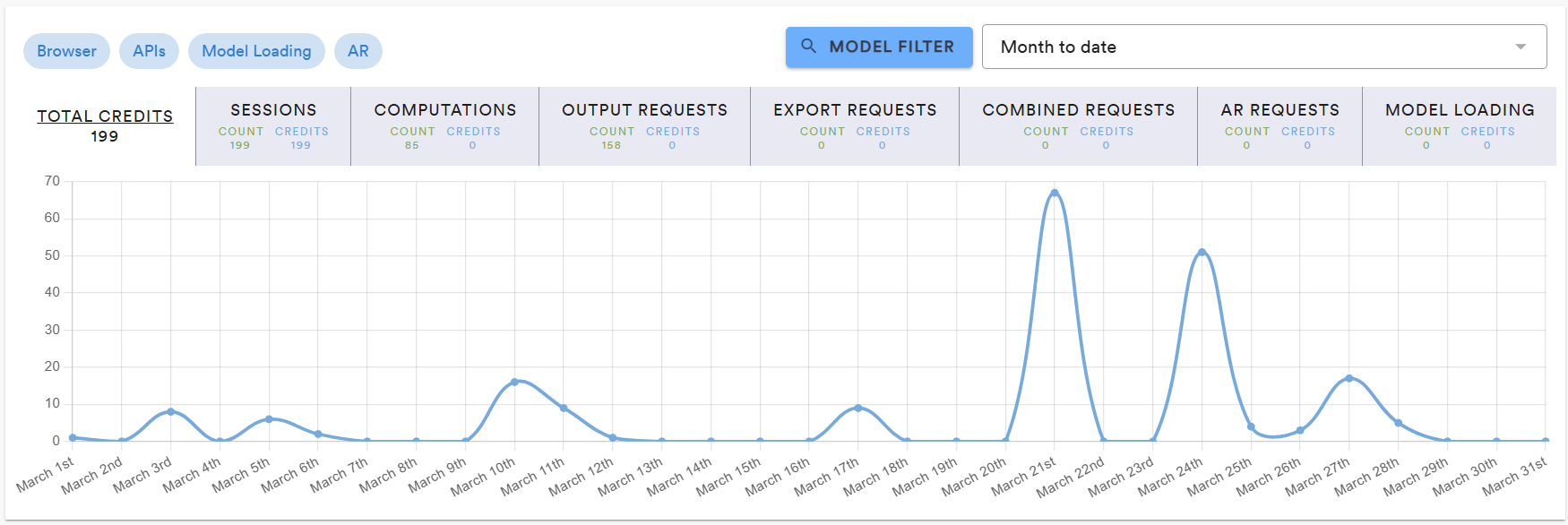
Task: Open the Month to date period selector
Action: (1263, 47)
